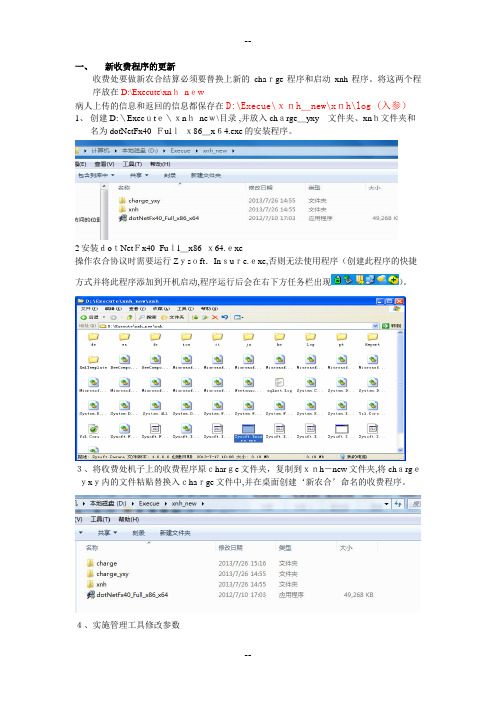Open 文件(F) menu in XP Explorer window
The width and height of the screenshot is (496, 702).
[89, 309]
